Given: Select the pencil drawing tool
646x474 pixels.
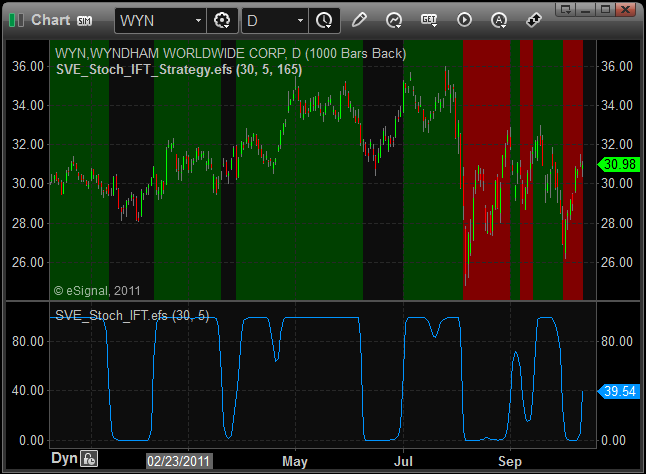Looking at the screenshot, I should pos(359,20).
